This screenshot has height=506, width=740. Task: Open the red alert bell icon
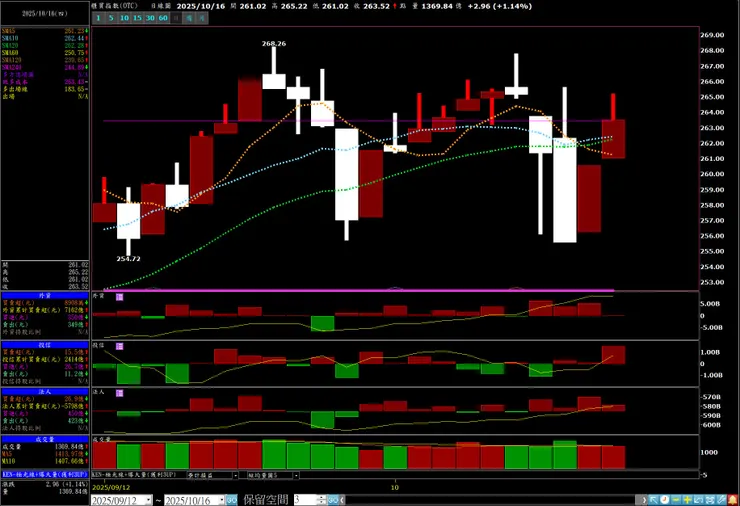pos(732,499)
